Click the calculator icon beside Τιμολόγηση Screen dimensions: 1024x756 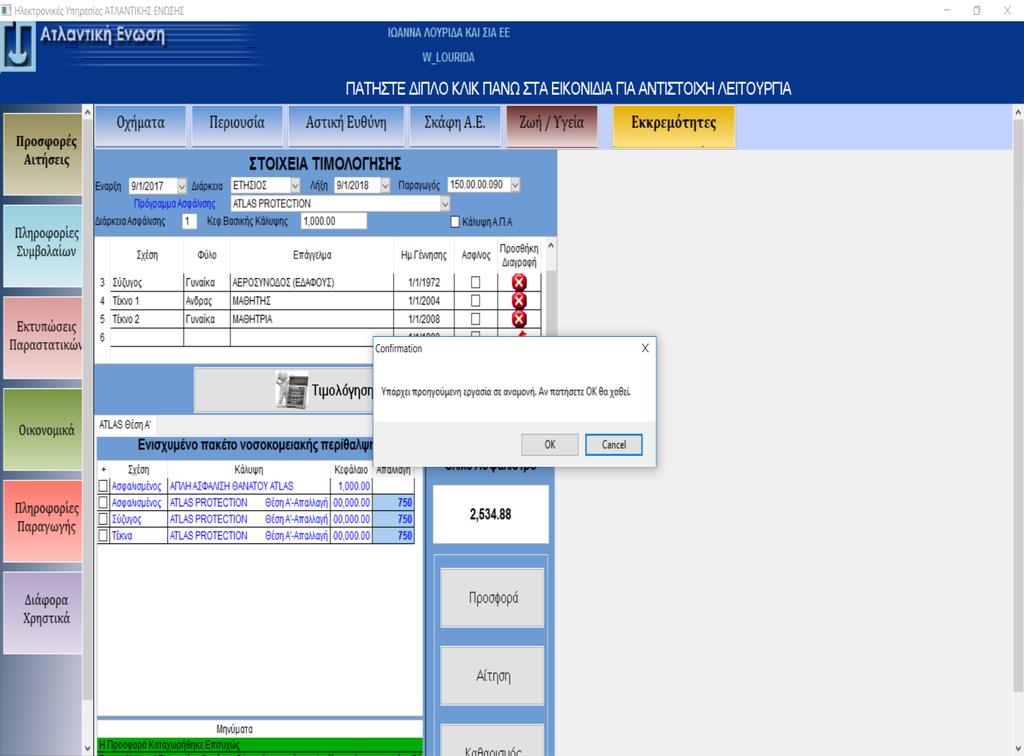pos(292,390)
